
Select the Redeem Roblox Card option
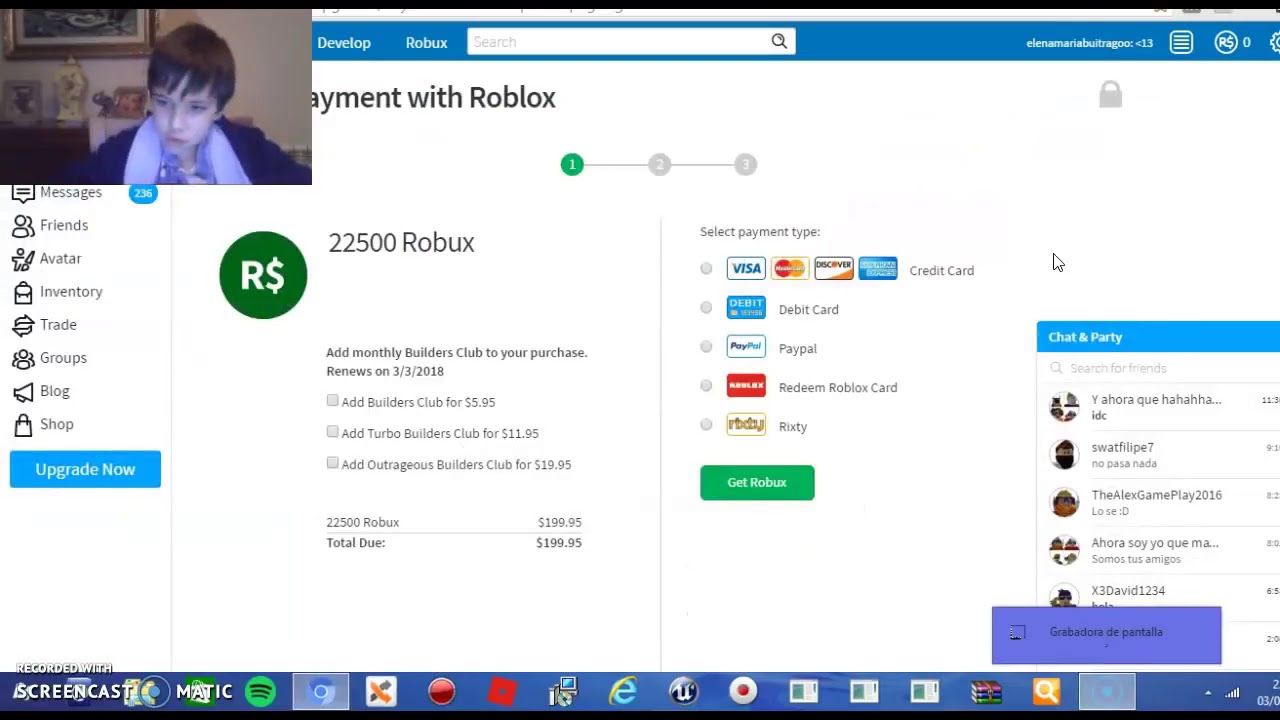[x=706, y=386]
